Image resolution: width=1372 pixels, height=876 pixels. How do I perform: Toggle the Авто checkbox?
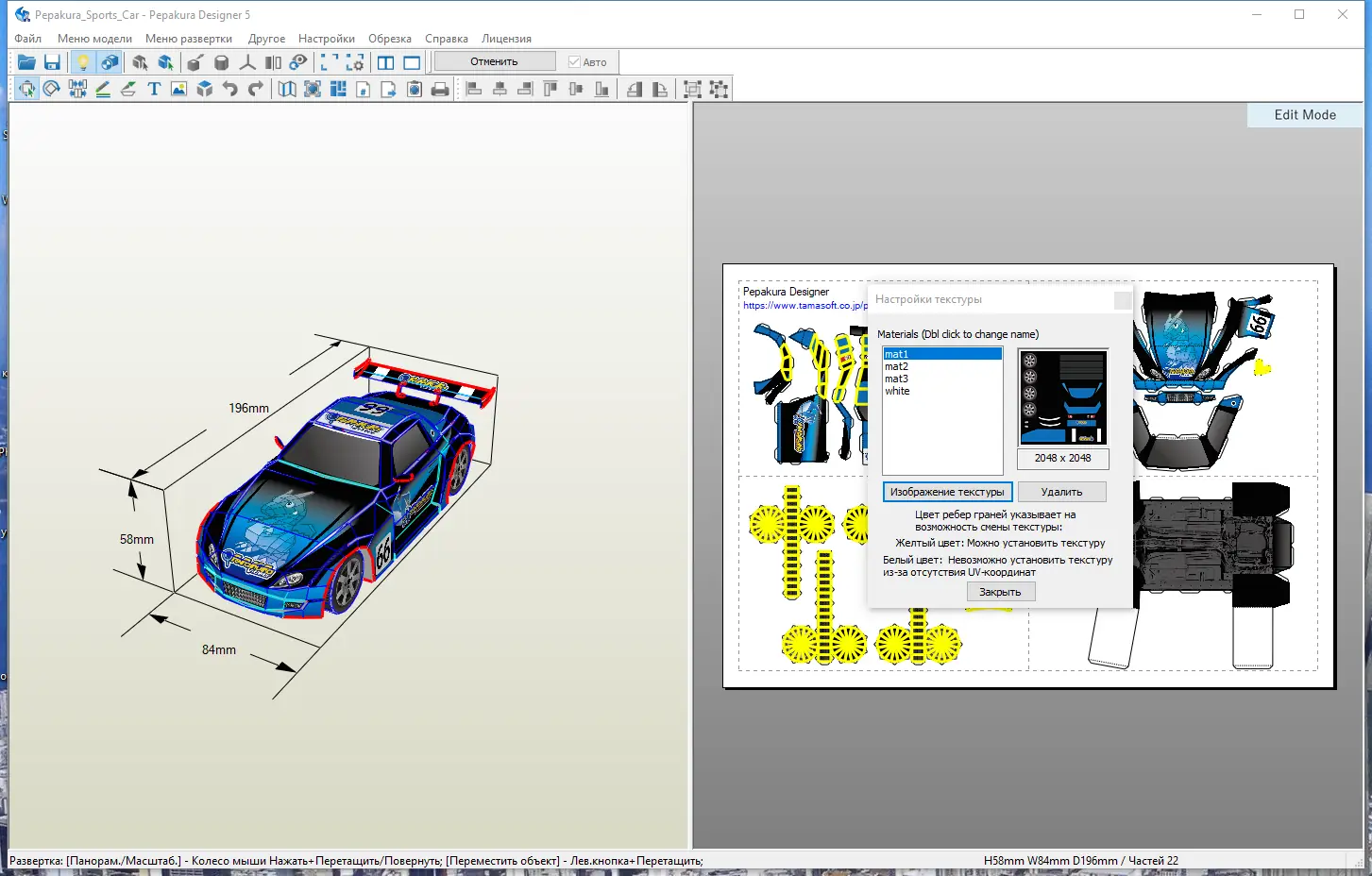(574, 61)
